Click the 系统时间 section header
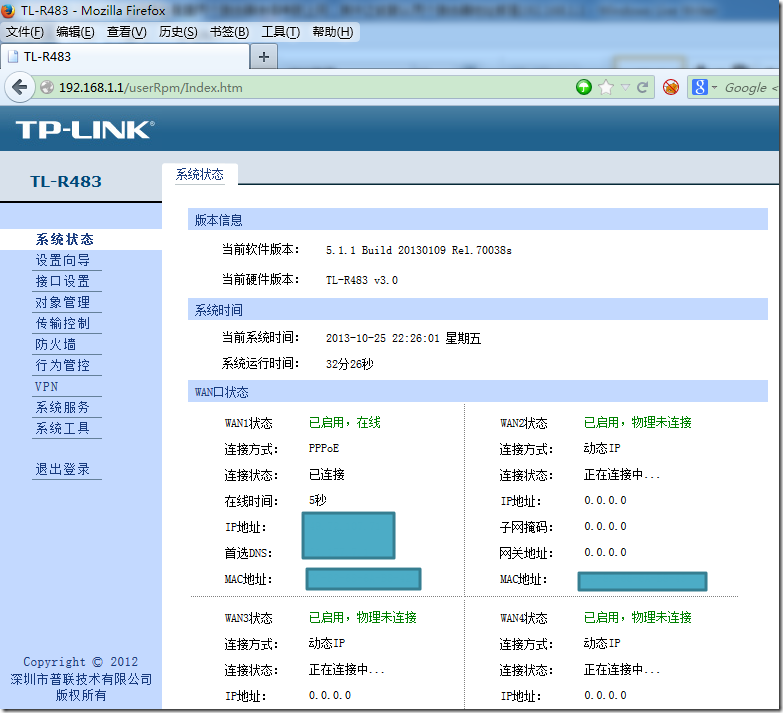 click(477, 310)
